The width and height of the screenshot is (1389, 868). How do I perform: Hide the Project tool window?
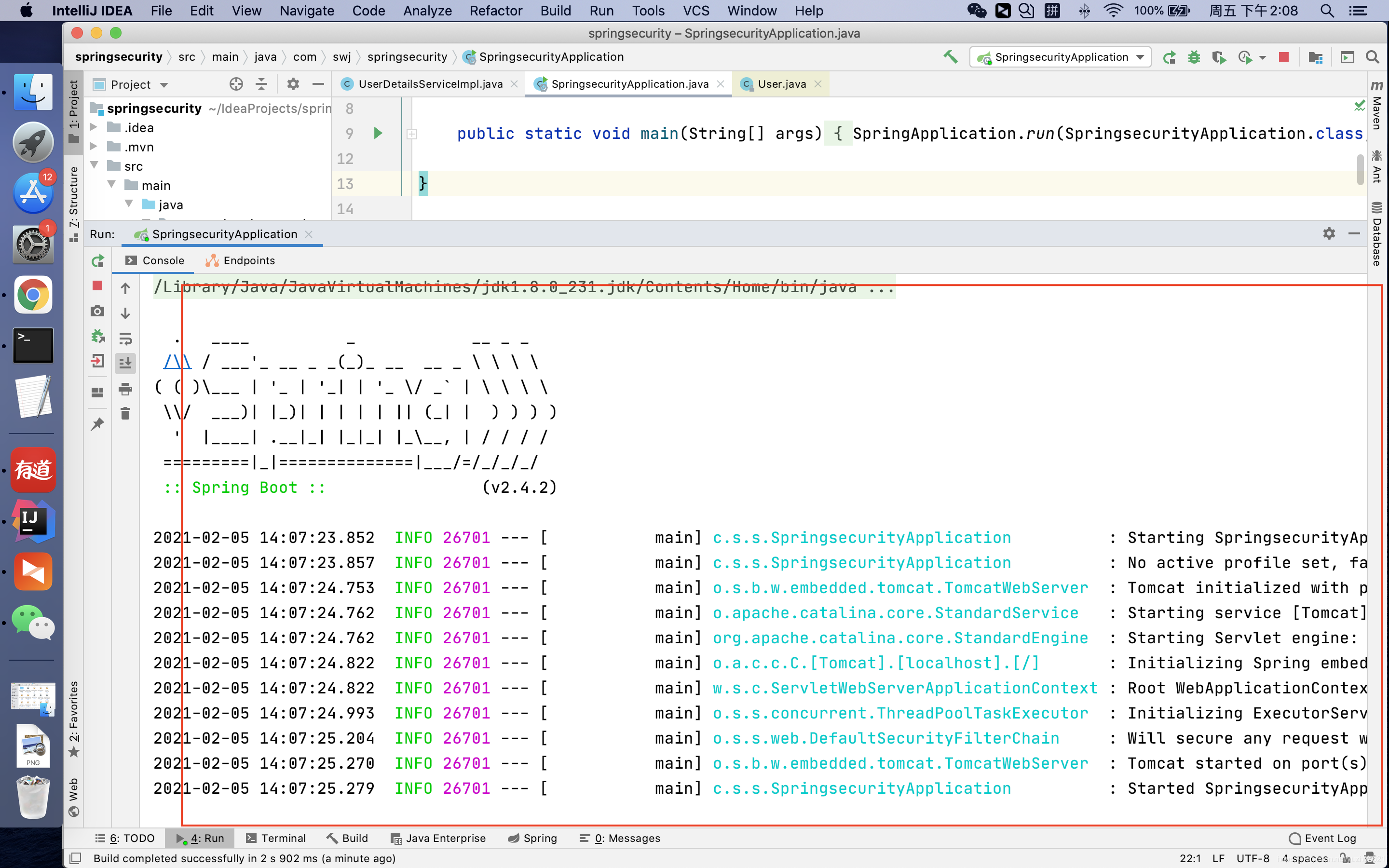tap(318, 84)
